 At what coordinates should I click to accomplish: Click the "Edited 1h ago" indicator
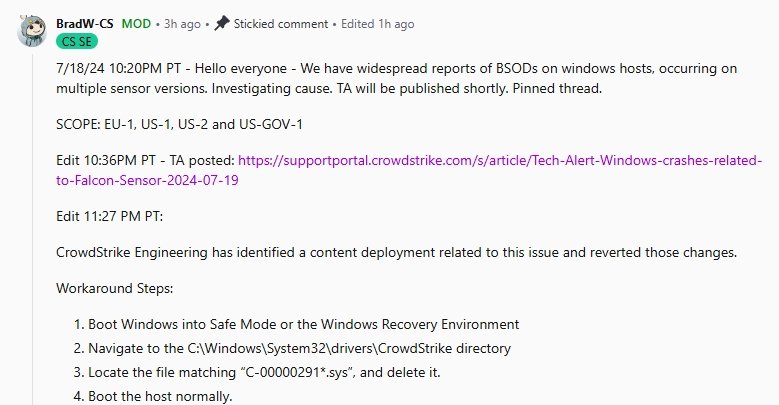(381, 23)
